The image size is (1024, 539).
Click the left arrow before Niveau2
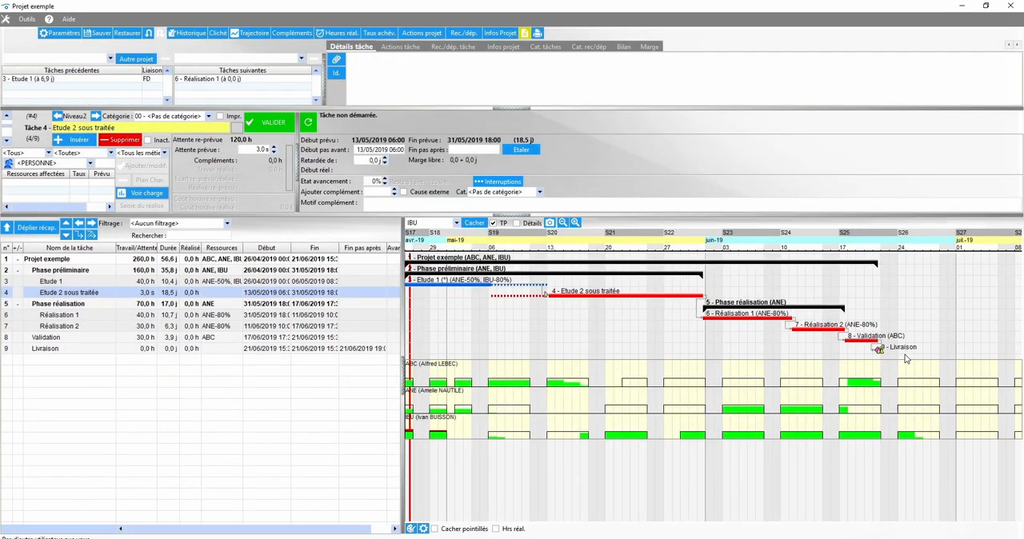click(x=57, y=116)
